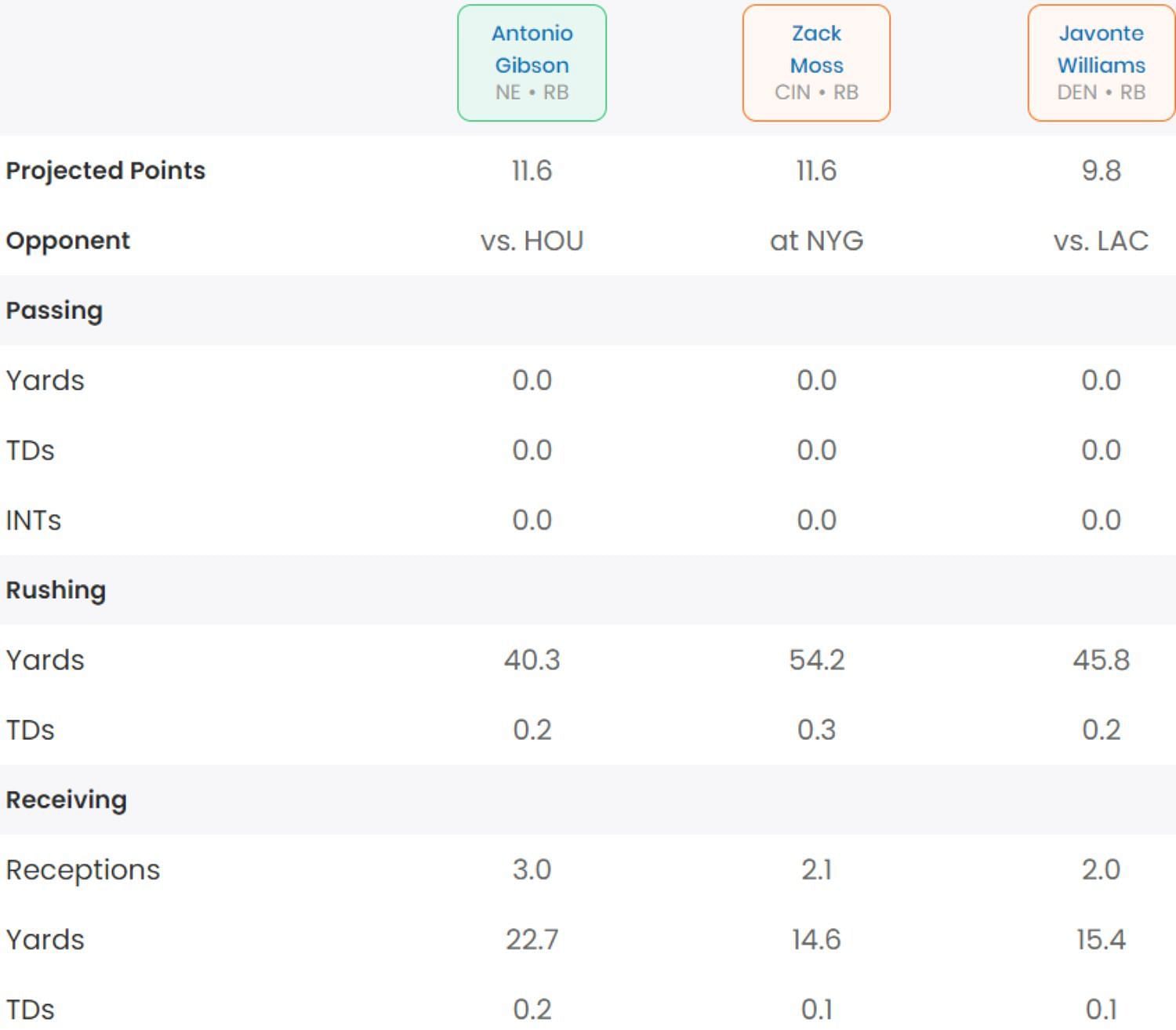Click the CIN • RB team label
This screenshot has height=1030, width=1176.
point(816,92)
